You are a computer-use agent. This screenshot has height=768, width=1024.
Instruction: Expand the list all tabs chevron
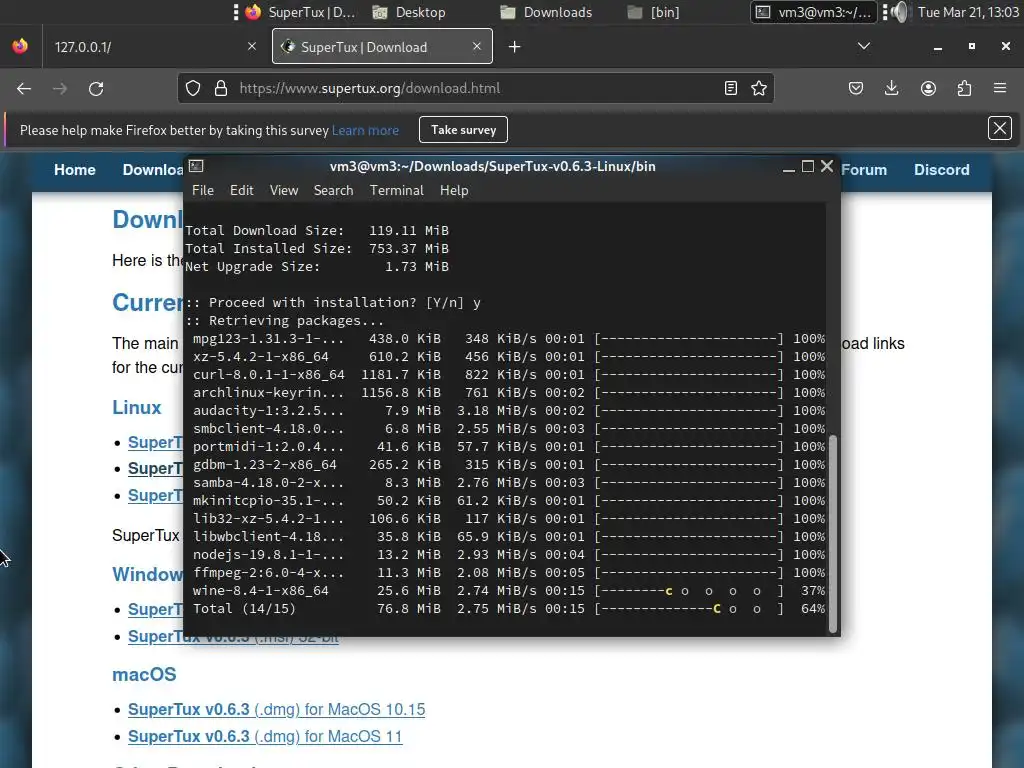pos(864,46)
